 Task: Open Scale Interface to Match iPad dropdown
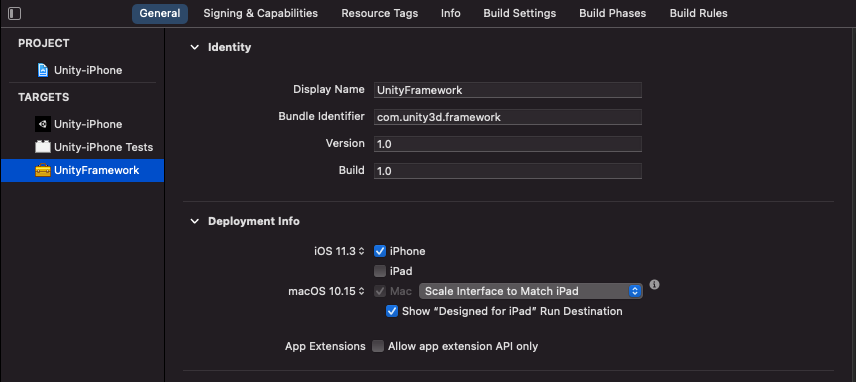531,291
